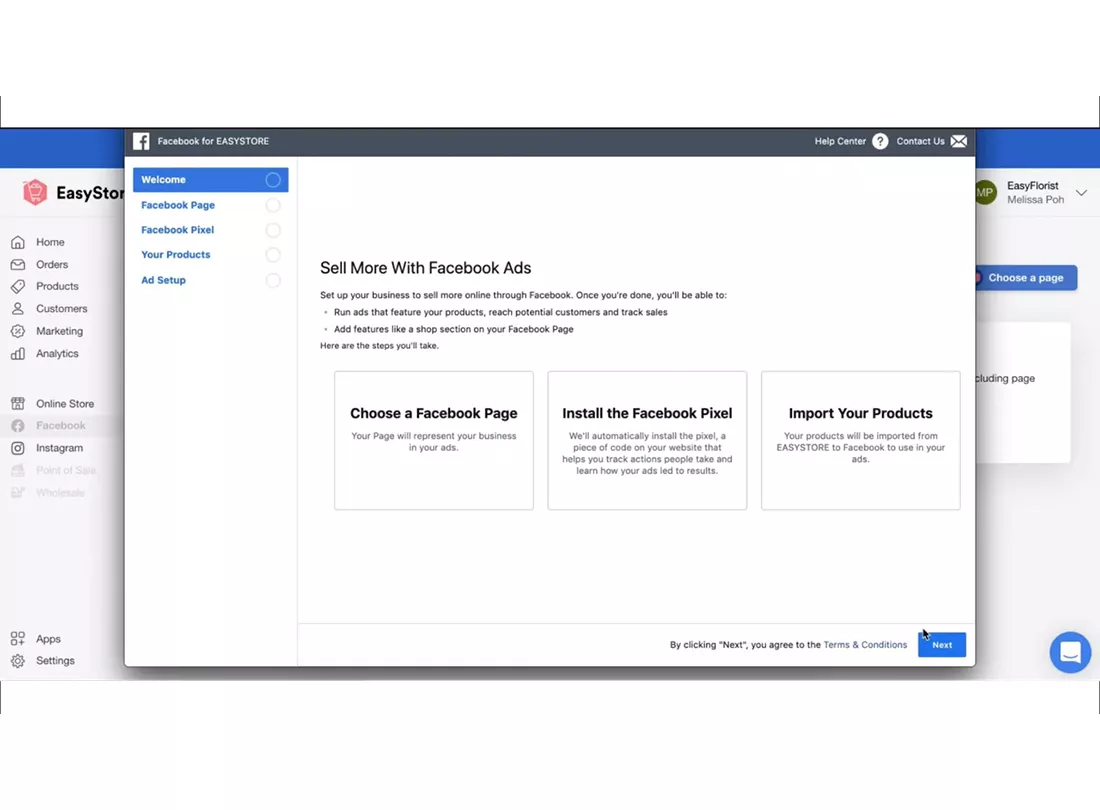This screenshot has height=810, width=1100.
Task: Click the Install the Facebook Pixel card
Action: 647,440
